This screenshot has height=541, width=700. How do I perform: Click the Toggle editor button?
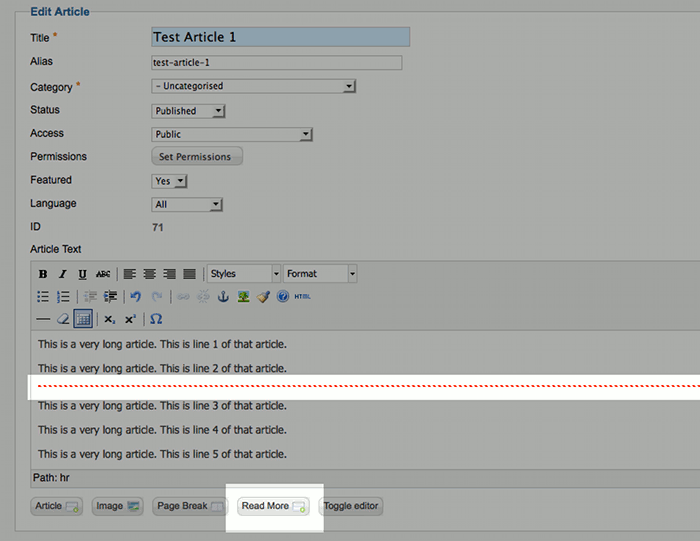point(351,506)
